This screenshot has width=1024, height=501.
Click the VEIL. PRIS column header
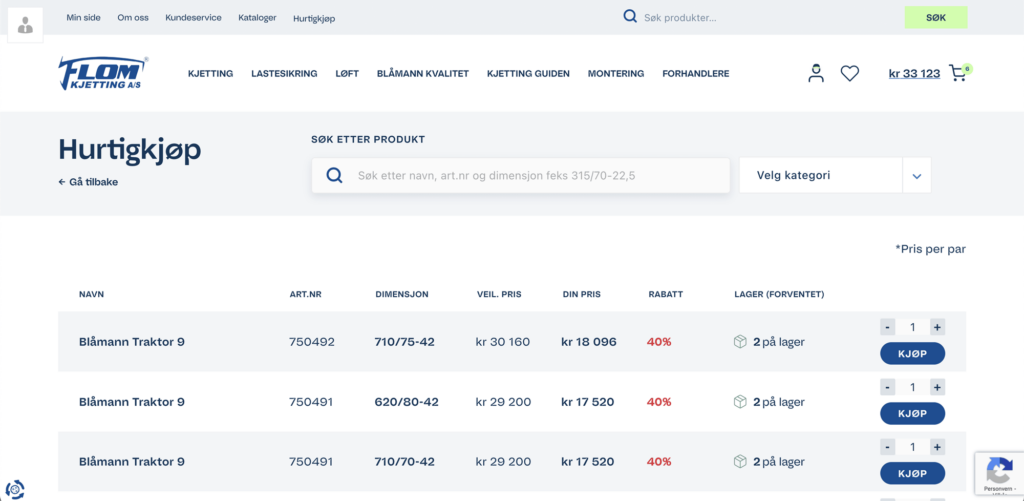(500, 295)
